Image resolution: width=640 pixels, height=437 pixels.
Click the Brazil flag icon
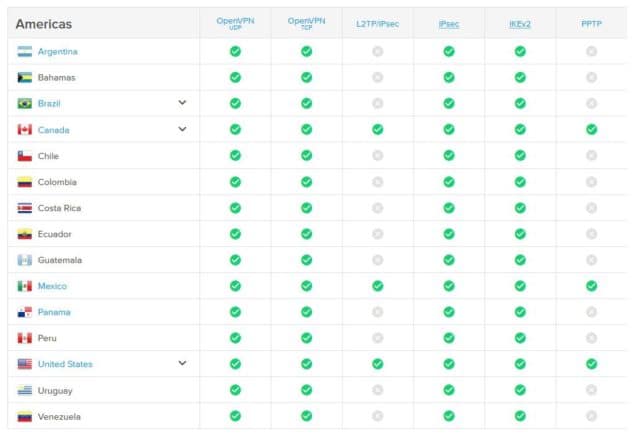24,104
